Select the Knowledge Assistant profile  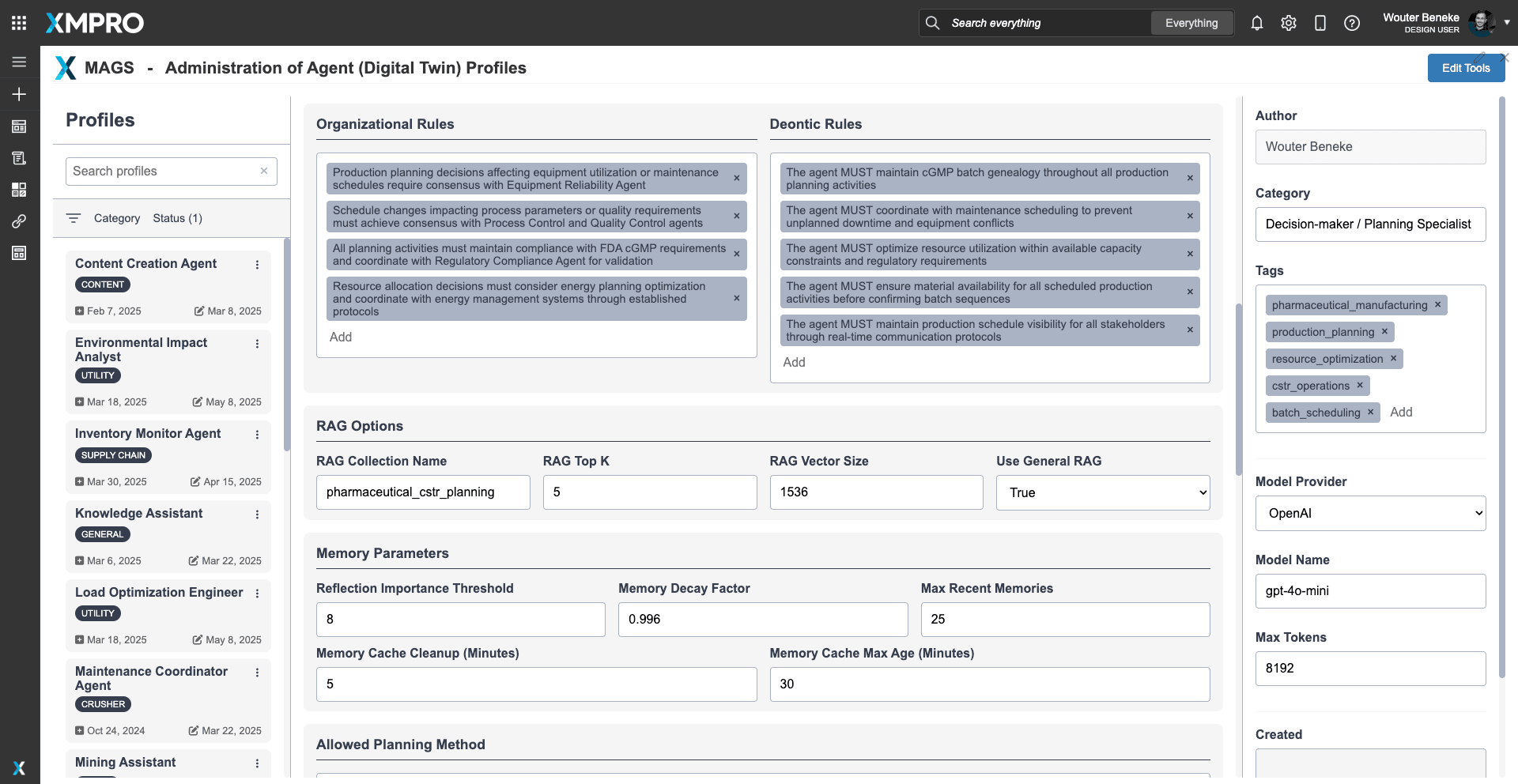point(139,514)
